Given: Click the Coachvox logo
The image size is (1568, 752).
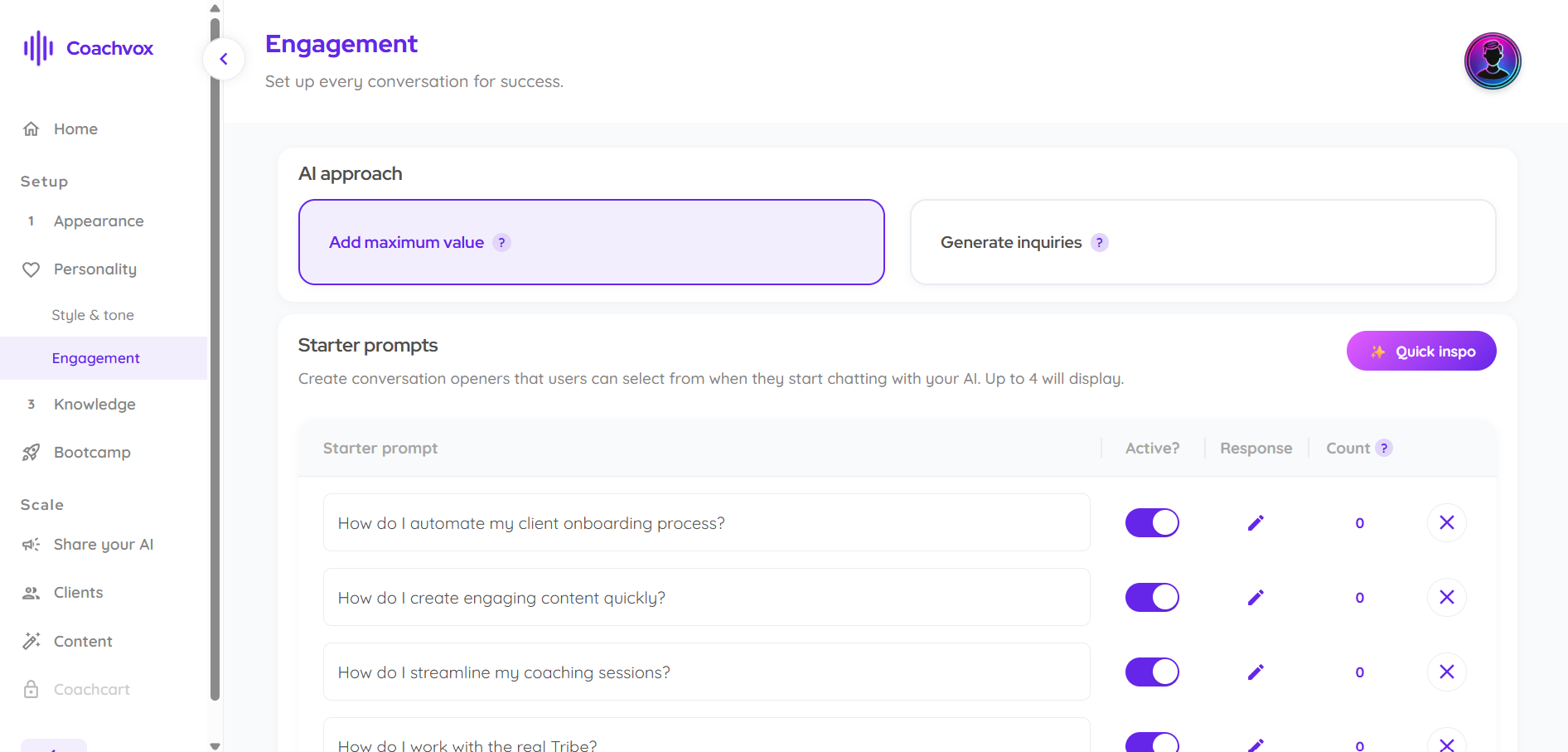Looking at the screenshot, I should [88, 48].
